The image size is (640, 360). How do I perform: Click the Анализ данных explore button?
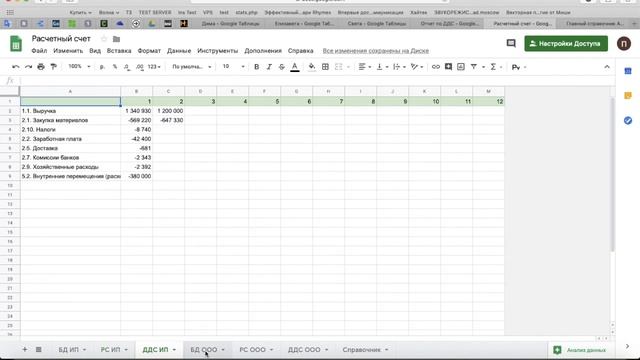[x=581, y=350]
